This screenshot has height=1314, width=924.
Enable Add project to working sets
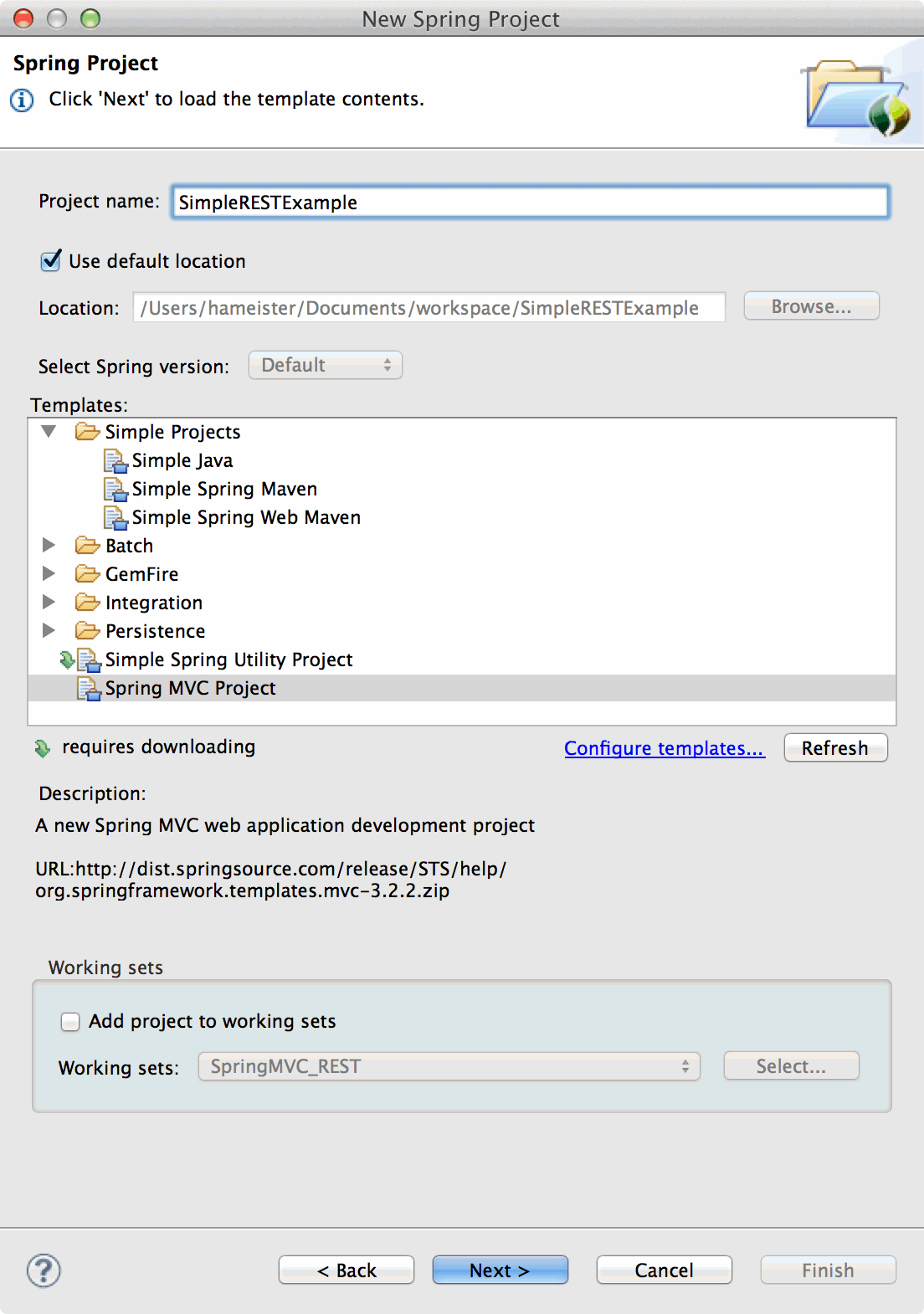(70, 1021)
